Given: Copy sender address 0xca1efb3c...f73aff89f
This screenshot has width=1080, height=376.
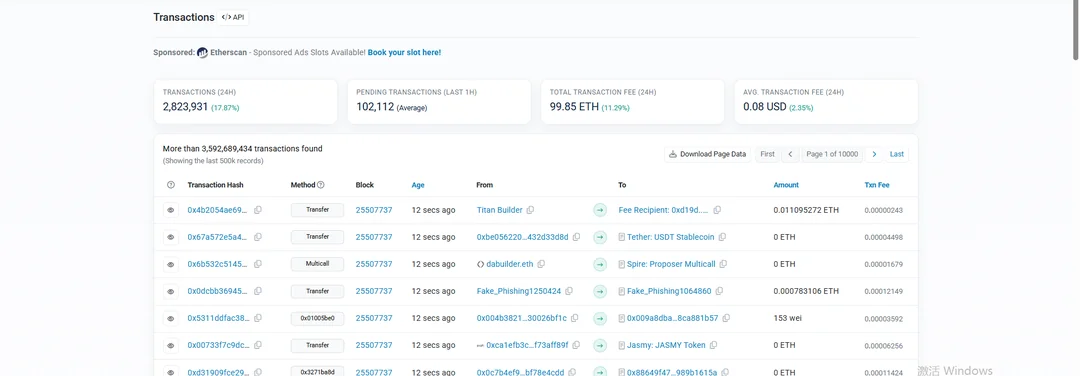Looking at the screenshot, I should point(577,346).
